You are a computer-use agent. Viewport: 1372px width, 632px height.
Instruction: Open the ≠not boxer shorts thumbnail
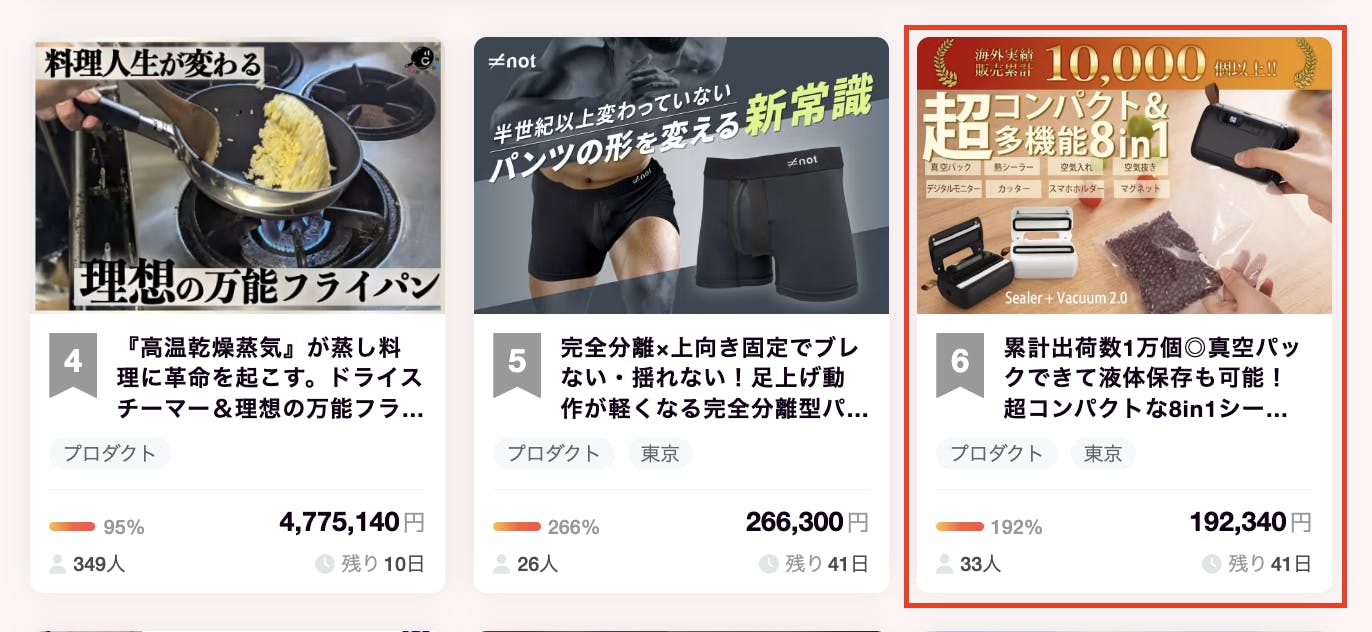coord(681,175)
